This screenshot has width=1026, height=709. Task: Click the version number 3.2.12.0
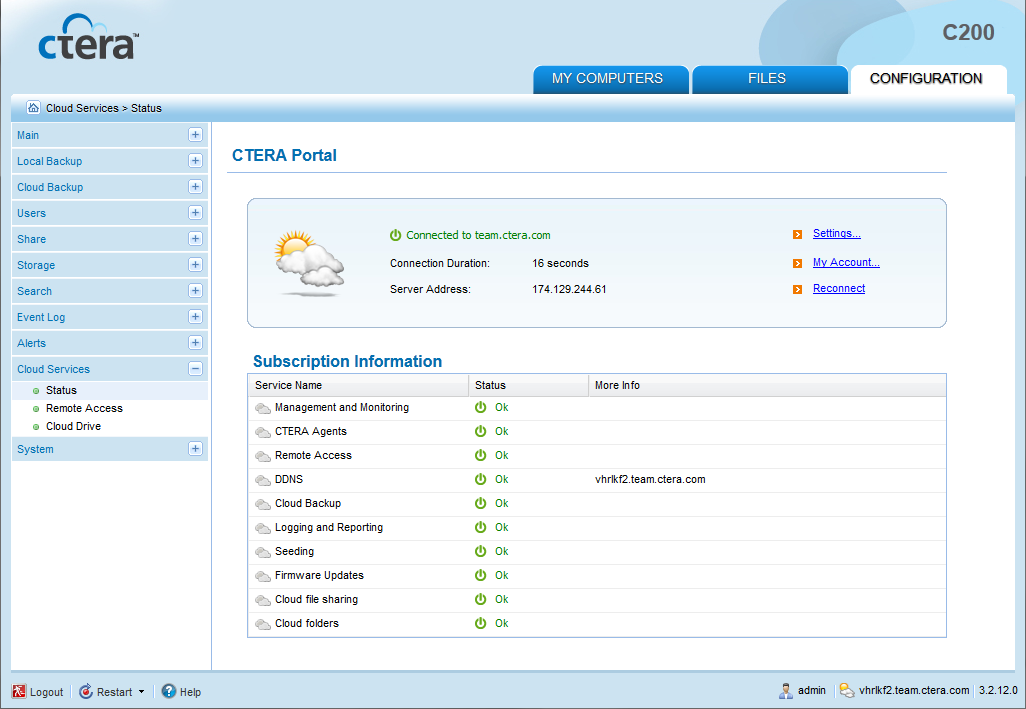click(x=998, y=690)
